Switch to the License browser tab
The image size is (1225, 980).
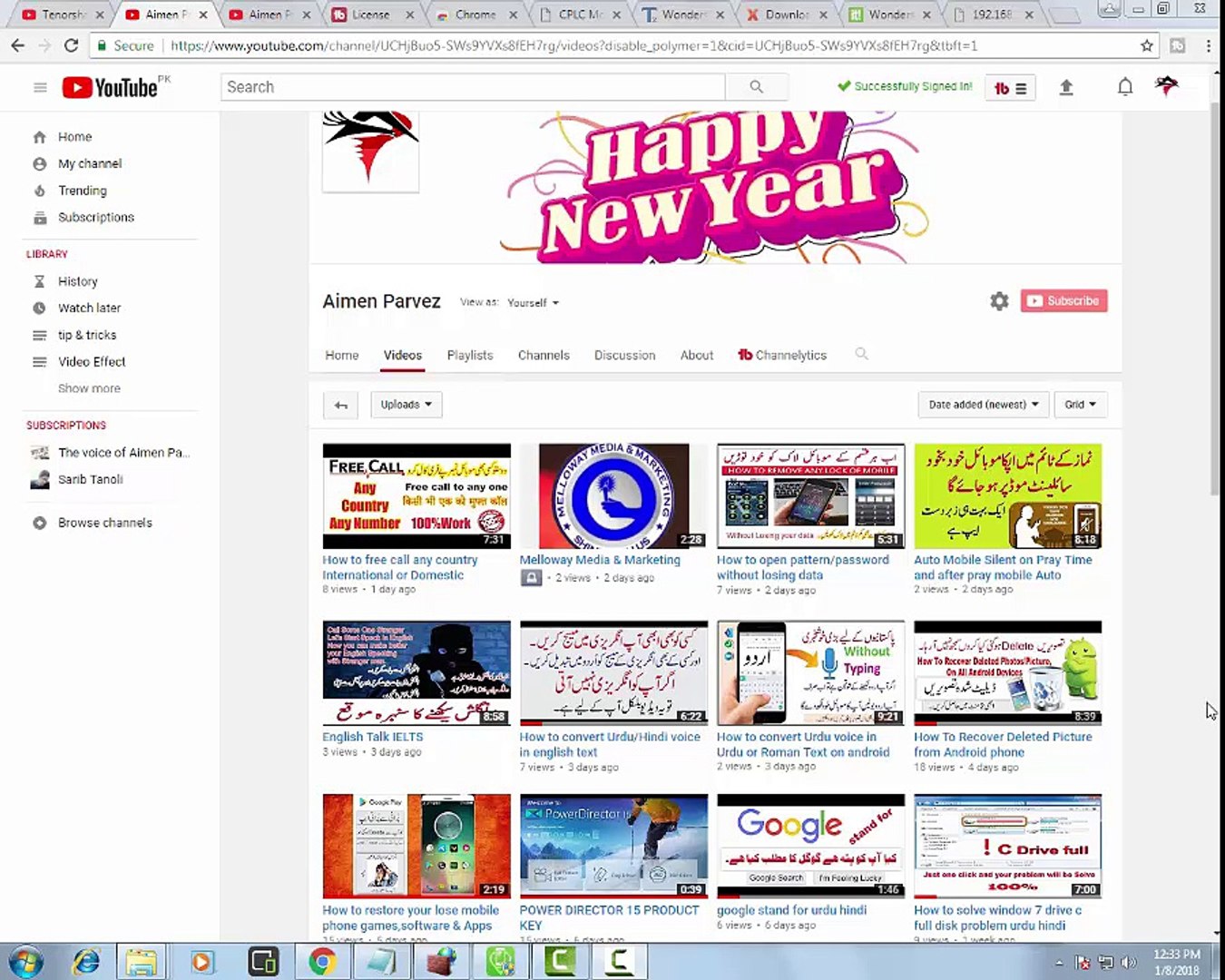[x=370, y=15]
